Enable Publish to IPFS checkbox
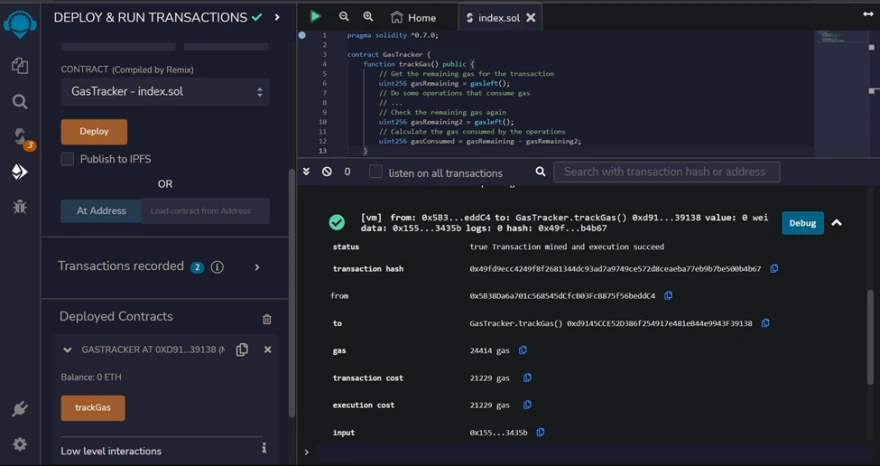 (68, 159)
